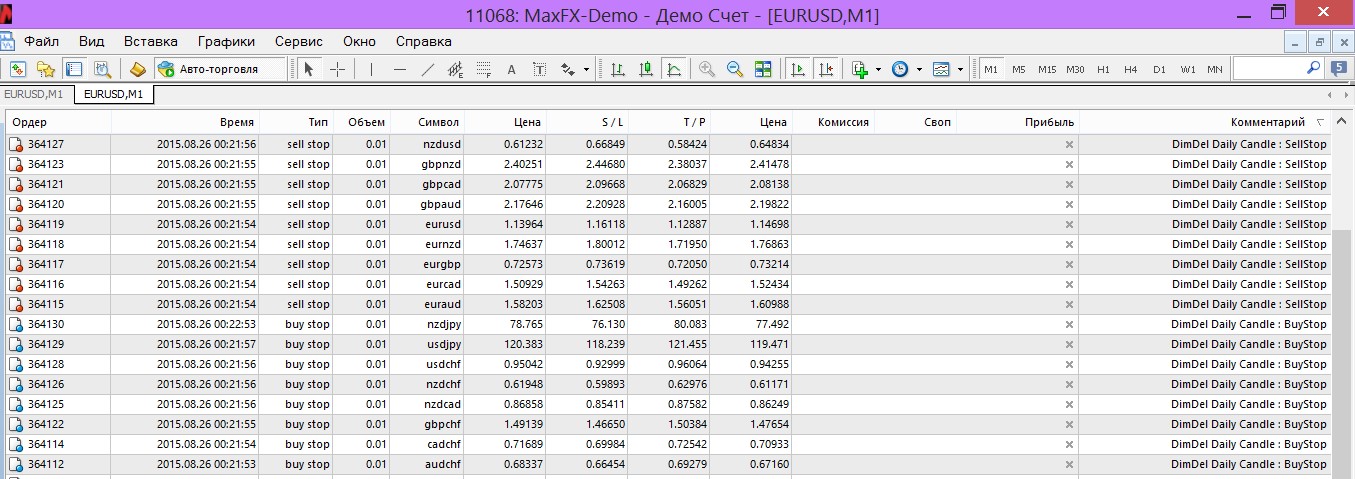Select the M15 timeframe
Screen dimensions: 1355x479
[1047, 69]
